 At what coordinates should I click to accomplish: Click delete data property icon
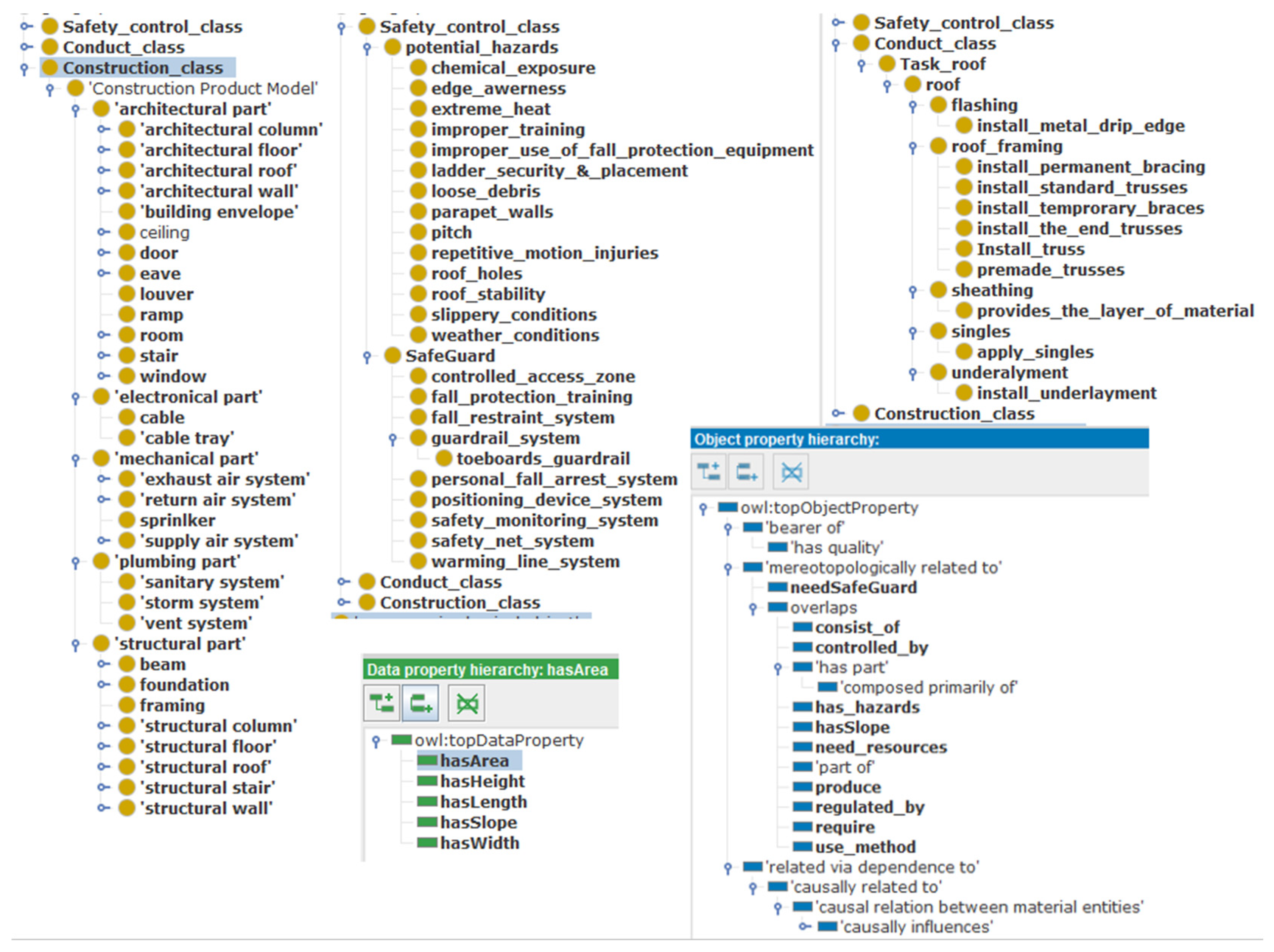(x=467, y=703)
